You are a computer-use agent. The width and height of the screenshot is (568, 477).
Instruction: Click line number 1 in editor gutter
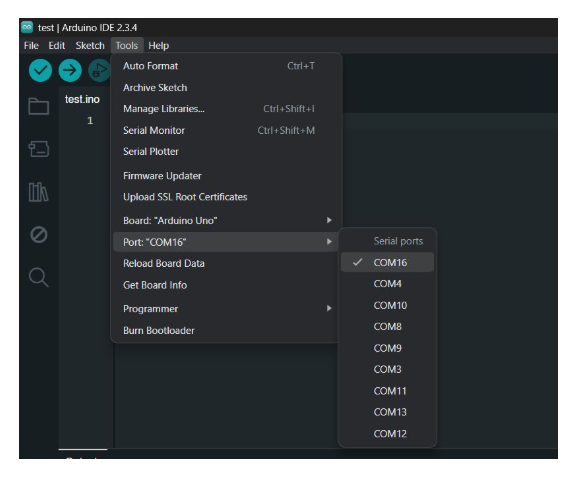click(x=90, y=120)
